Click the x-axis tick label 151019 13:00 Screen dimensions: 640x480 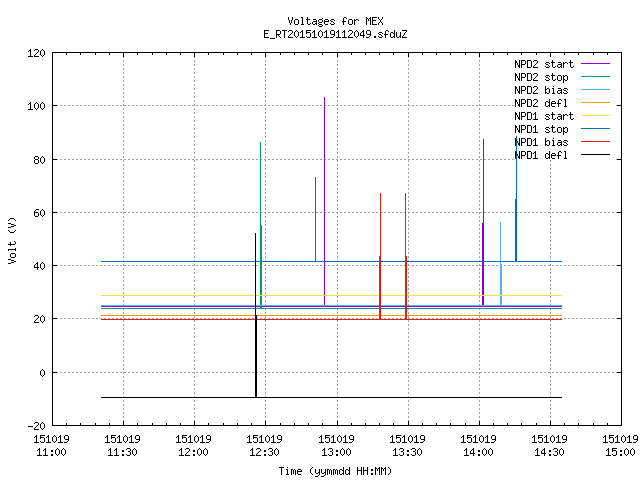336,446
